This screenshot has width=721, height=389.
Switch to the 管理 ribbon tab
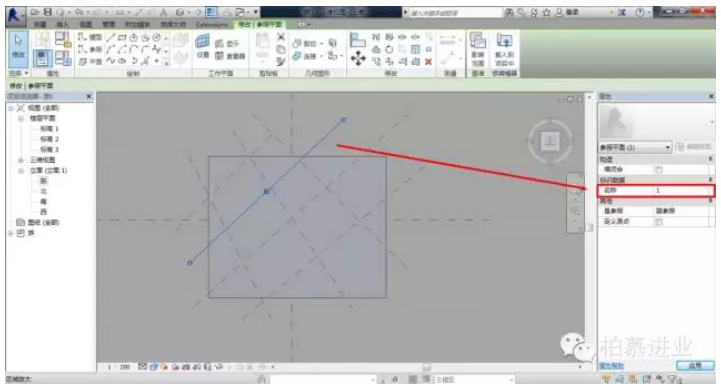tap(109, 24)
